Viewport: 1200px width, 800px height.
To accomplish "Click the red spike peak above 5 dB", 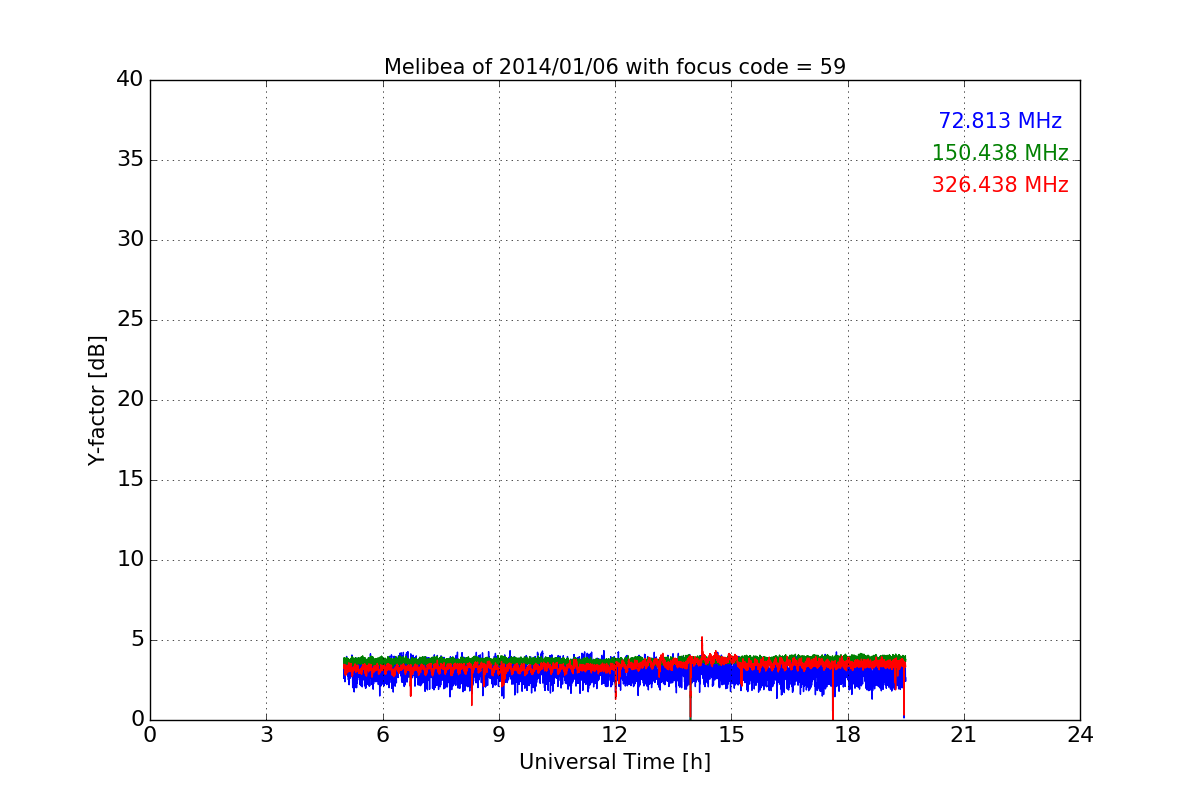I will click(x=702, y=638).
